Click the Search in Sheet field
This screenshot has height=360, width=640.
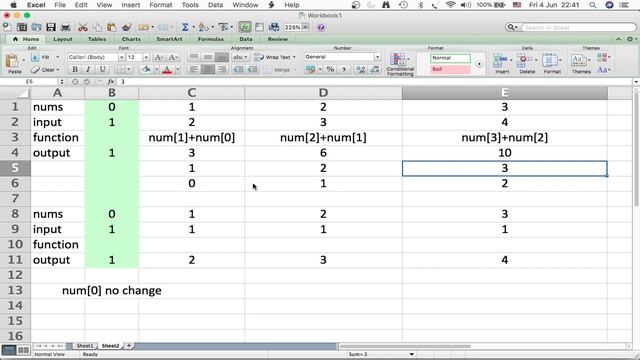[x=578, y=27]
